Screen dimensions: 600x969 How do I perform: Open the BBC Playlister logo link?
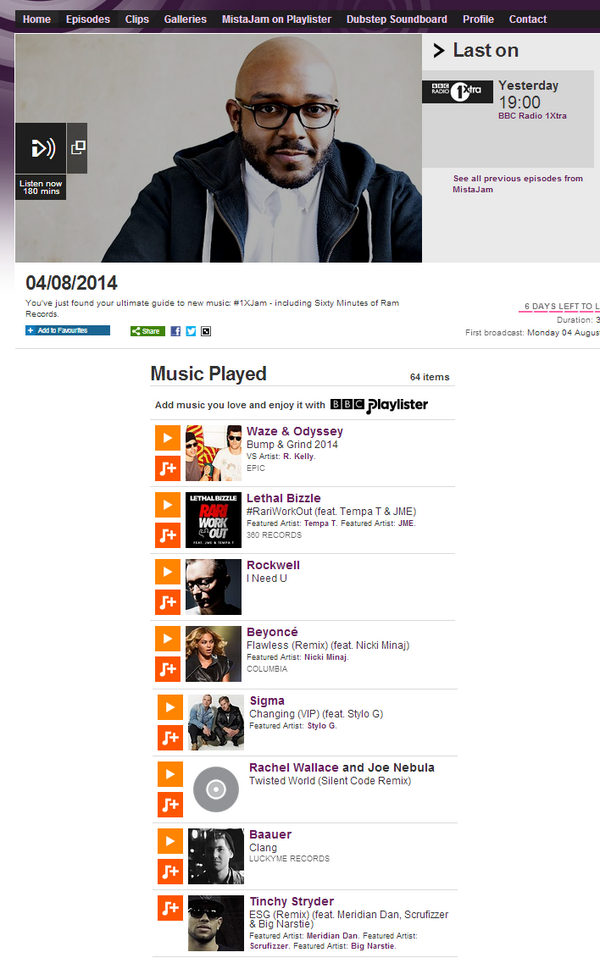pyautogui.click(x=379, y=405)
